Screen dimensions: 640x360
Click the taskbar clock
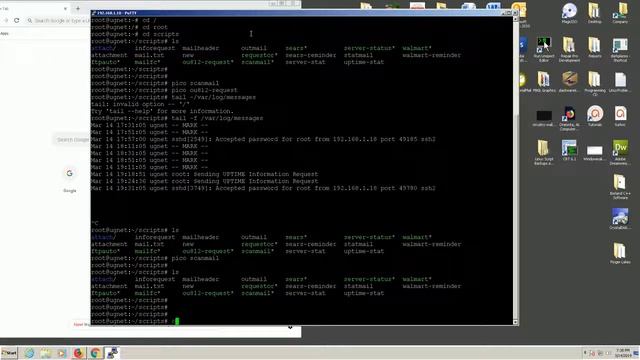(623, 353)
